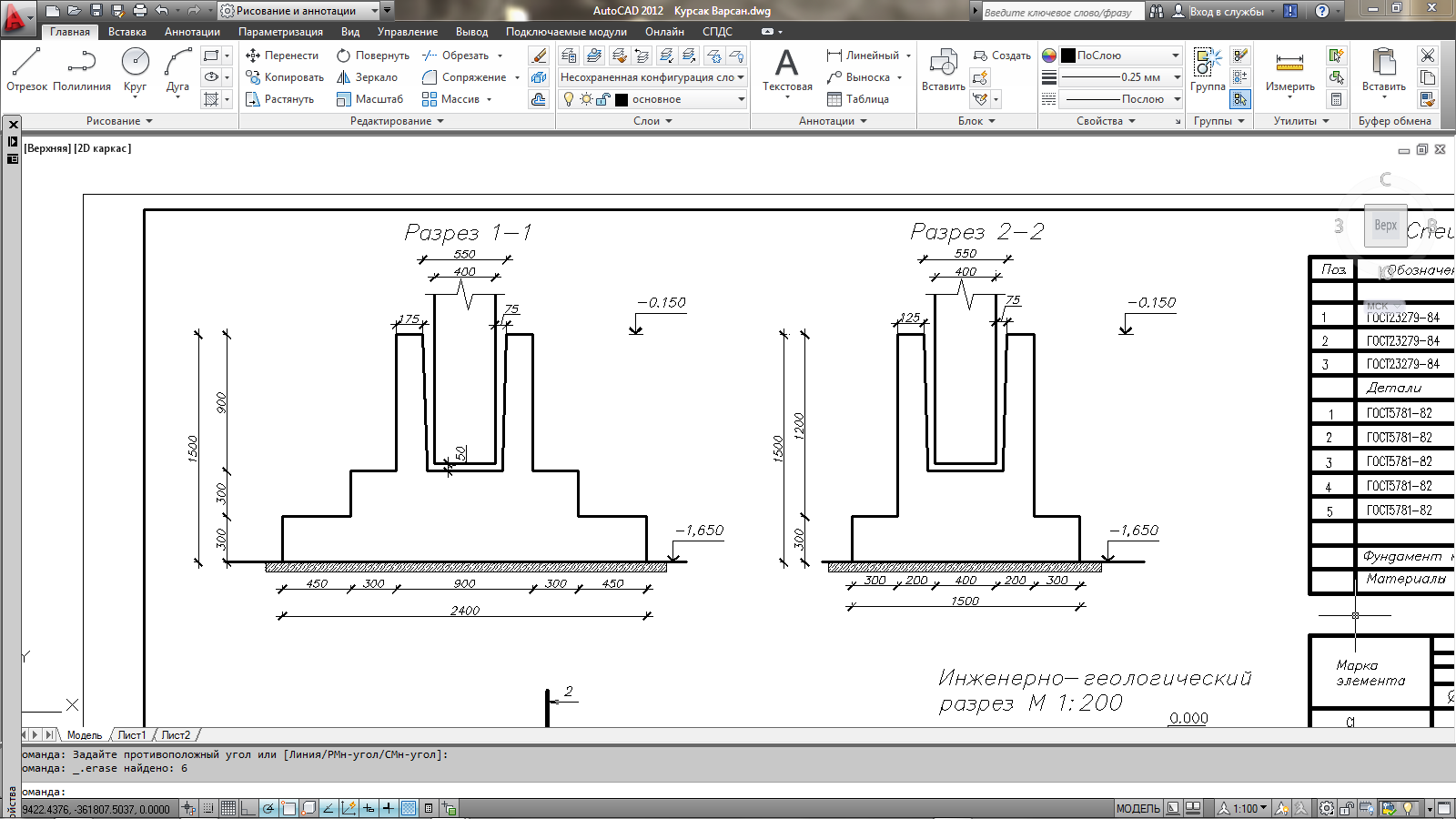Click the Обрезать trim tool
Viewport: 1456px width, 819px height.
[456, 56]
